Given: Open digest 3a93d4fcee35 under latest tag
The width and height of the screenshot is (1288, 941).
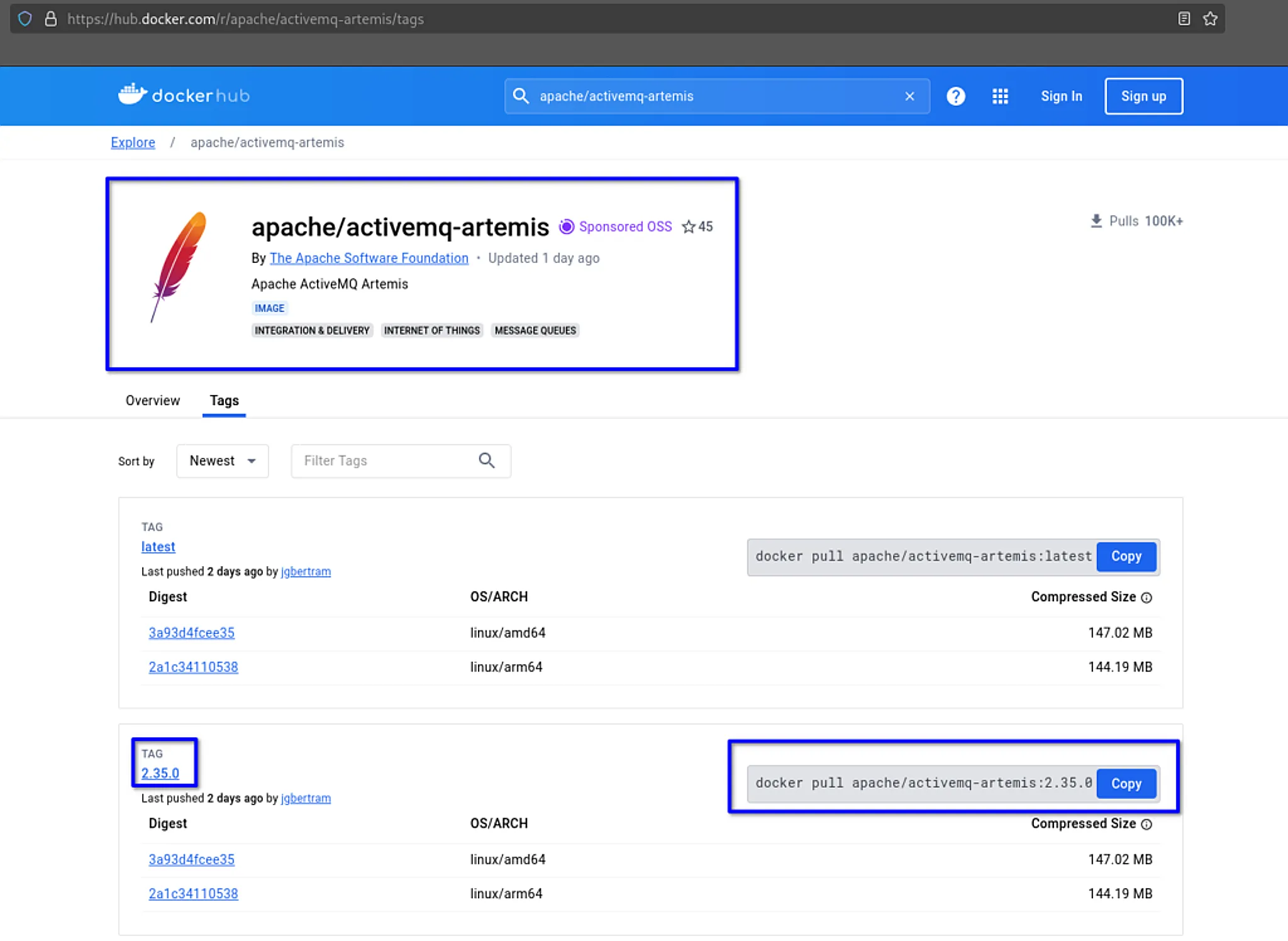Looking at the screenshot, I should pyautogui.click(x=191, y=633).
